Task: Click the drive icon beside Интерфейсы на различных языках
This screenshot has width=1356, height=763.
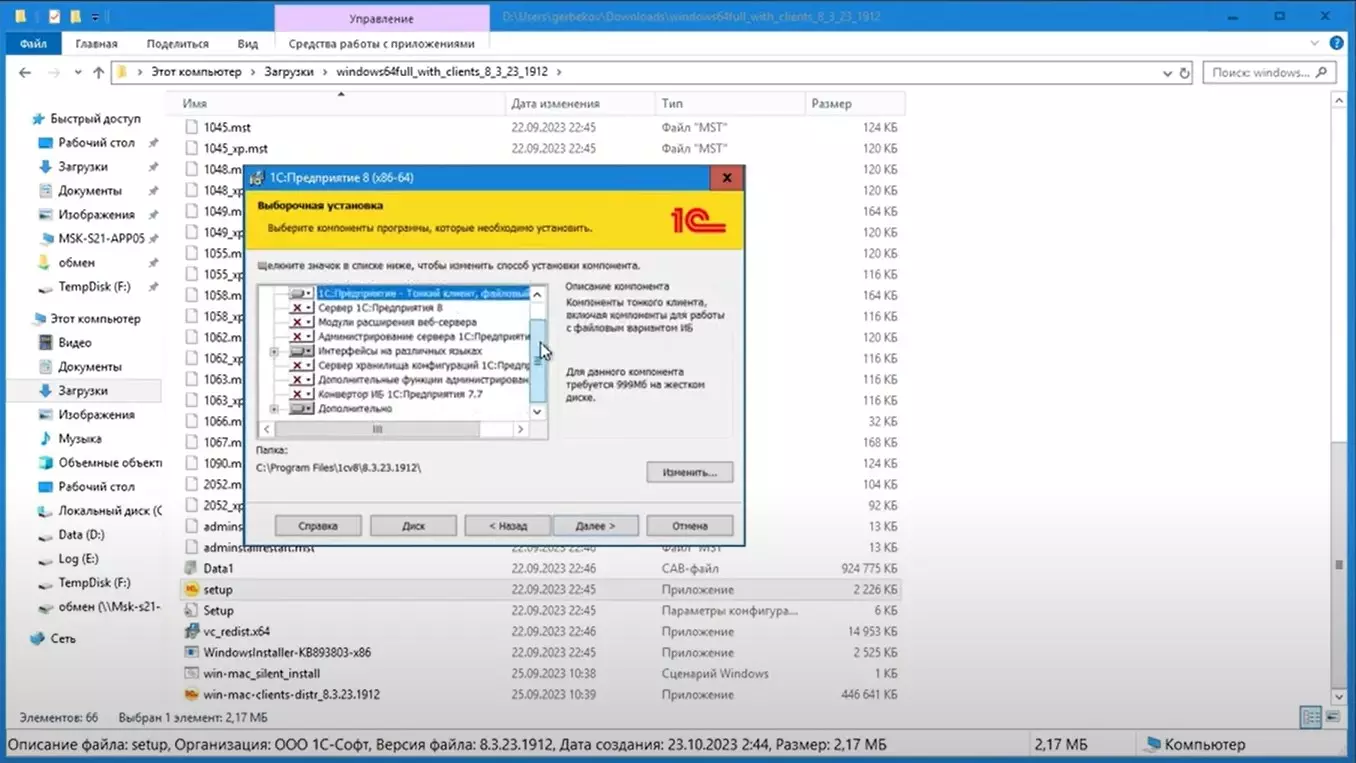Action: [x=301, y=351]
